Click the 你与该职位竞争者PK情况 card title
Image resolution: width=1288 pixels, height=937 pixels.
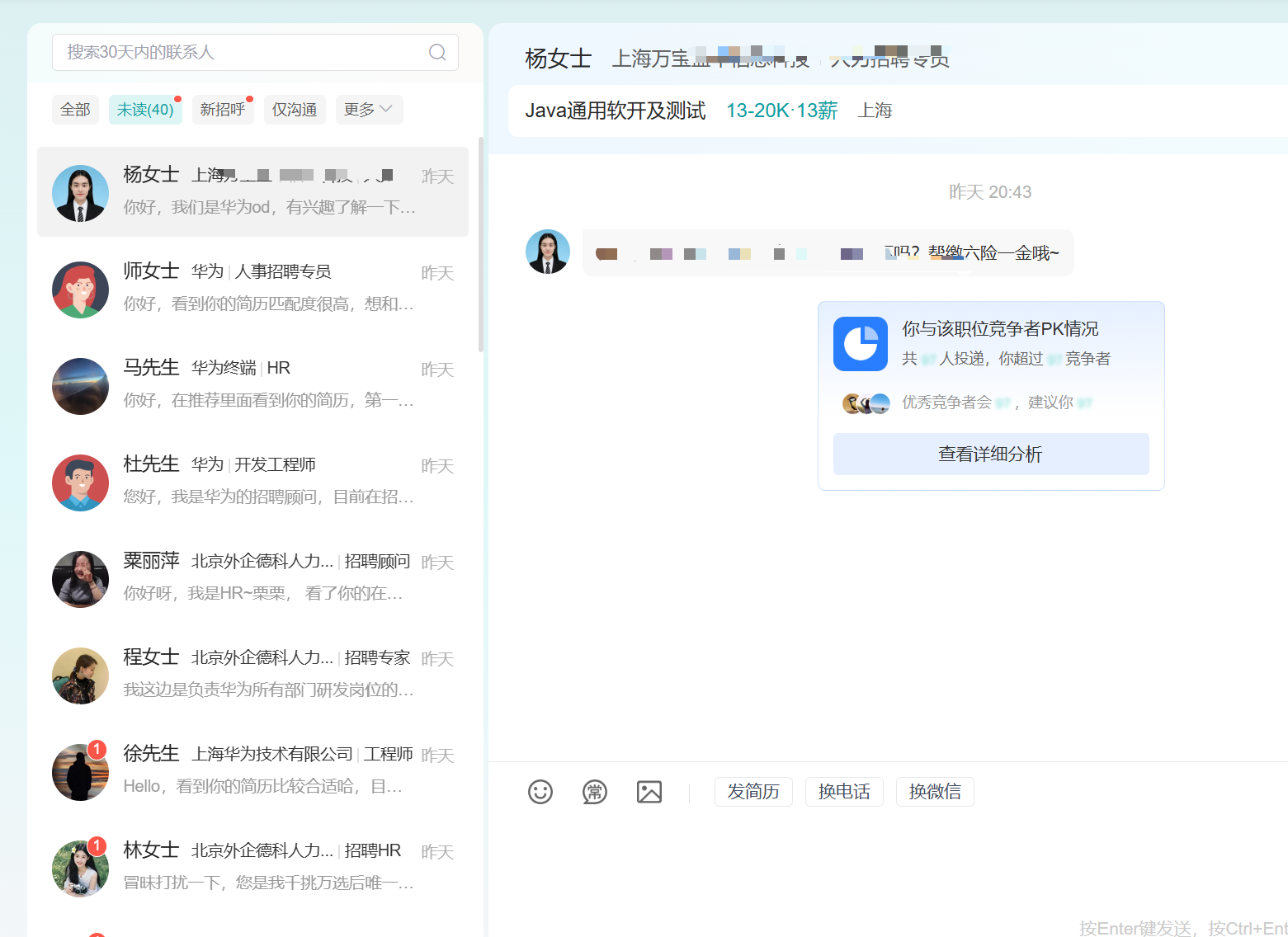[x=1000, y=329]
